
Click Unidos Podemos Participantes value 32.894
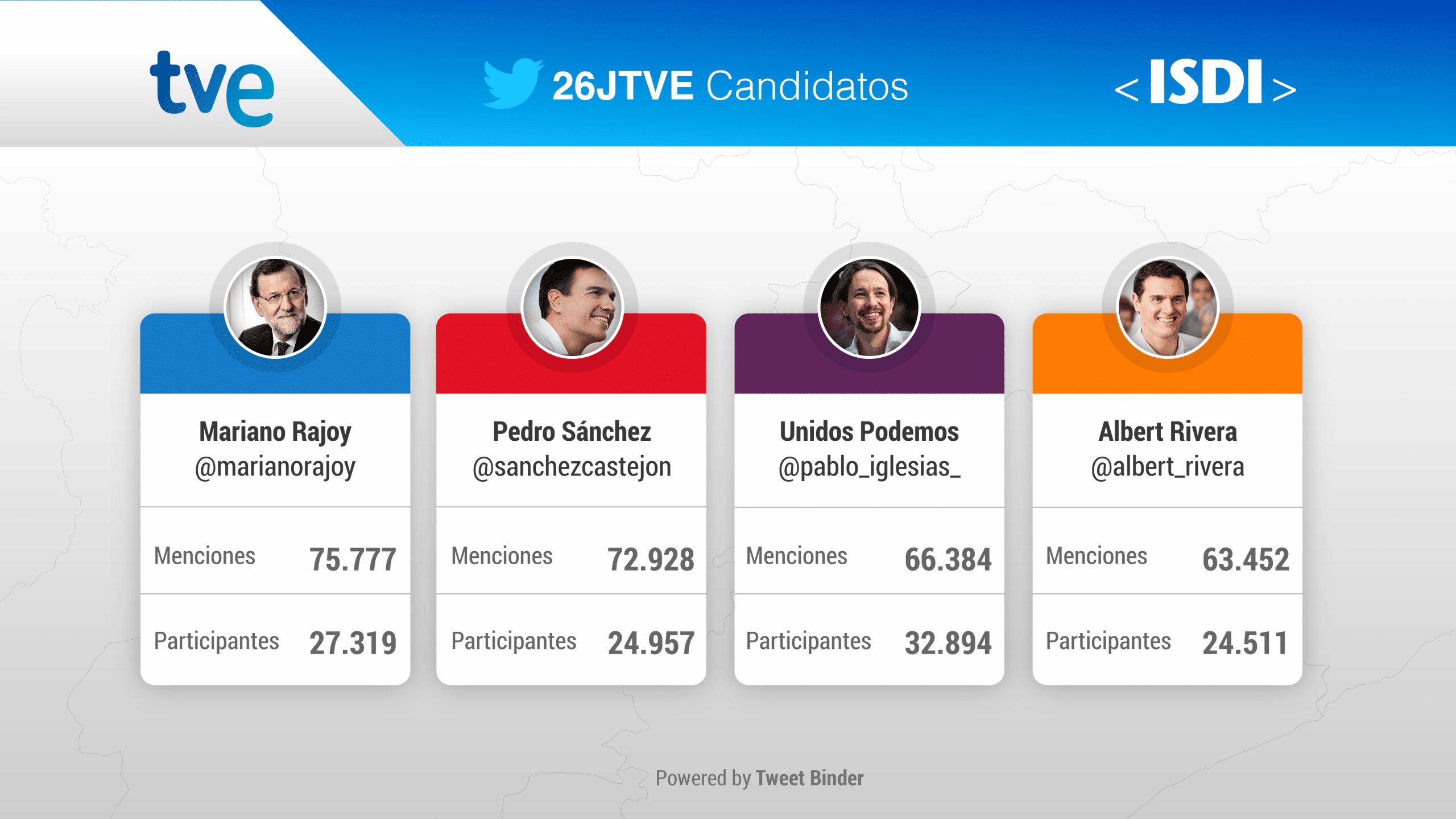948,643
